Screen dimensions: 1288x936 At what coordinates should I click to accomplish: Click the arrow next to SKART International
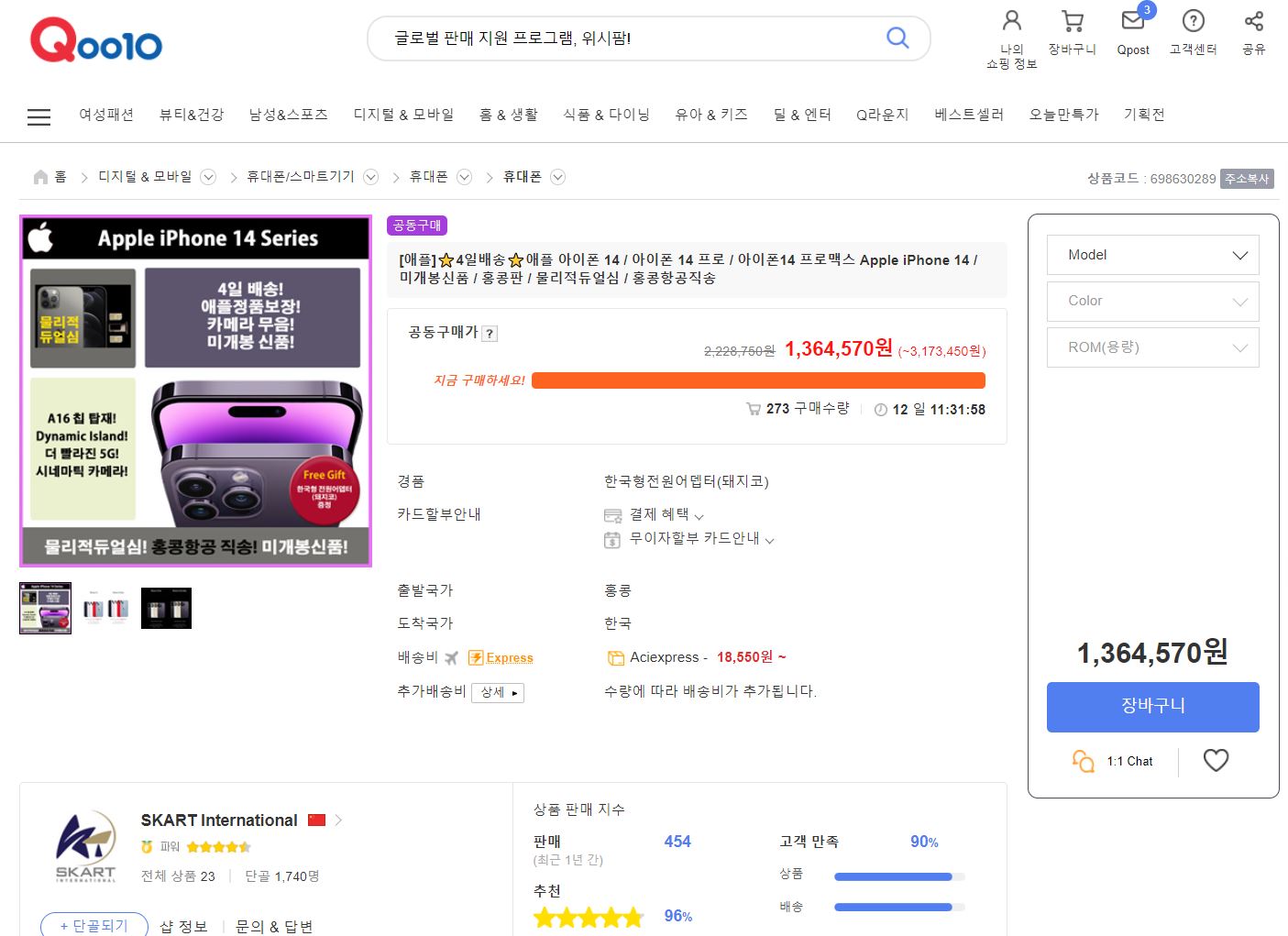point(338,820)
